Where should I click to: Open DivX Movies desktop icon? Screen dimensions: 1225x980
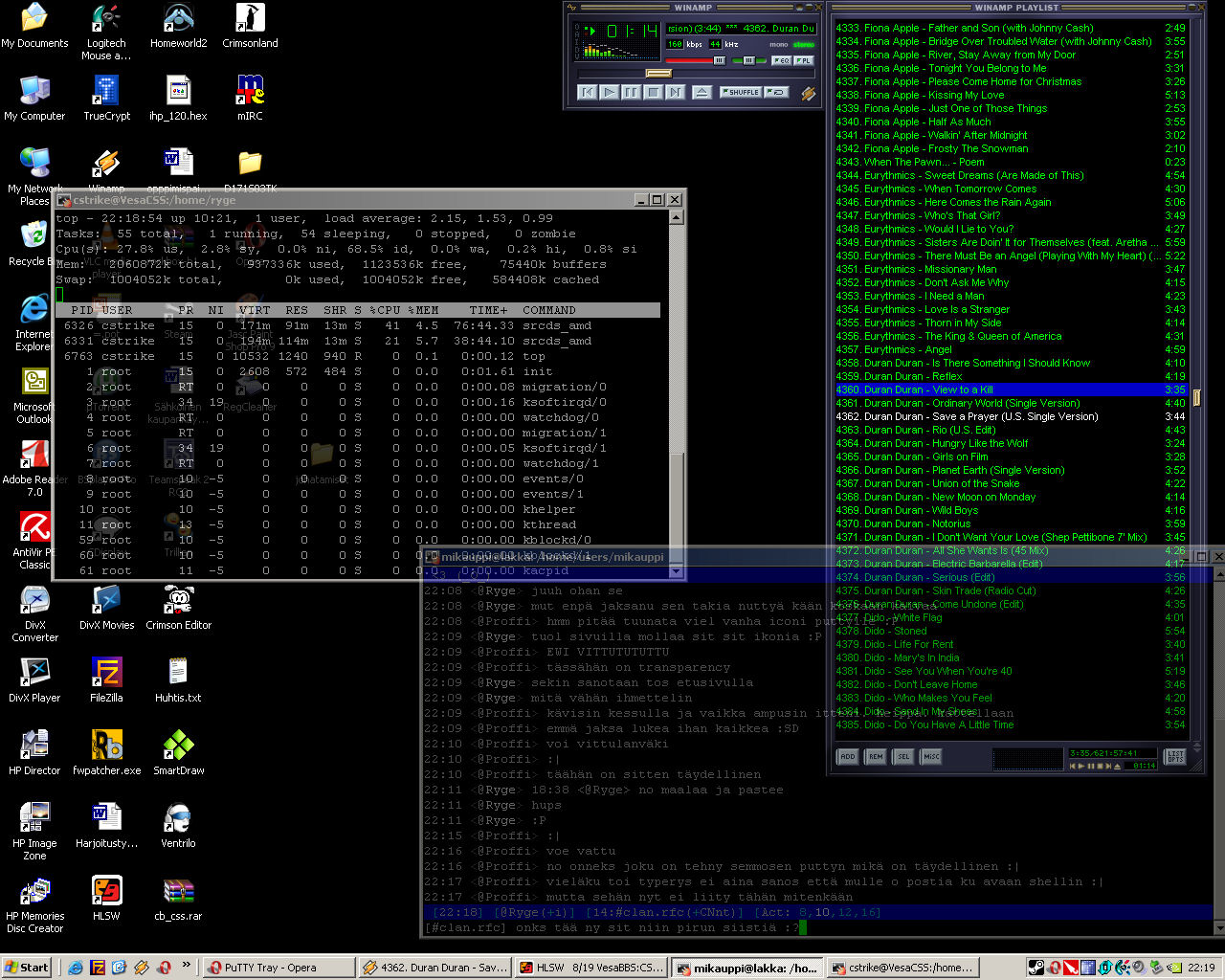pyautogui.click(x=106, y=608)
